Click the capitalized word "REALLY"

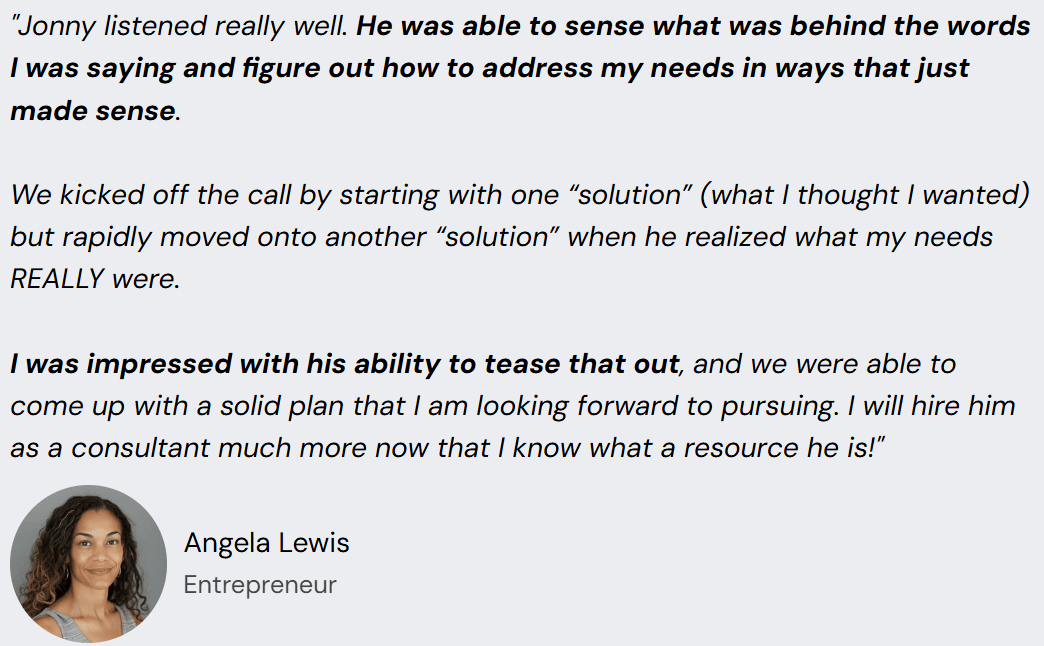[x=57, y=279]
